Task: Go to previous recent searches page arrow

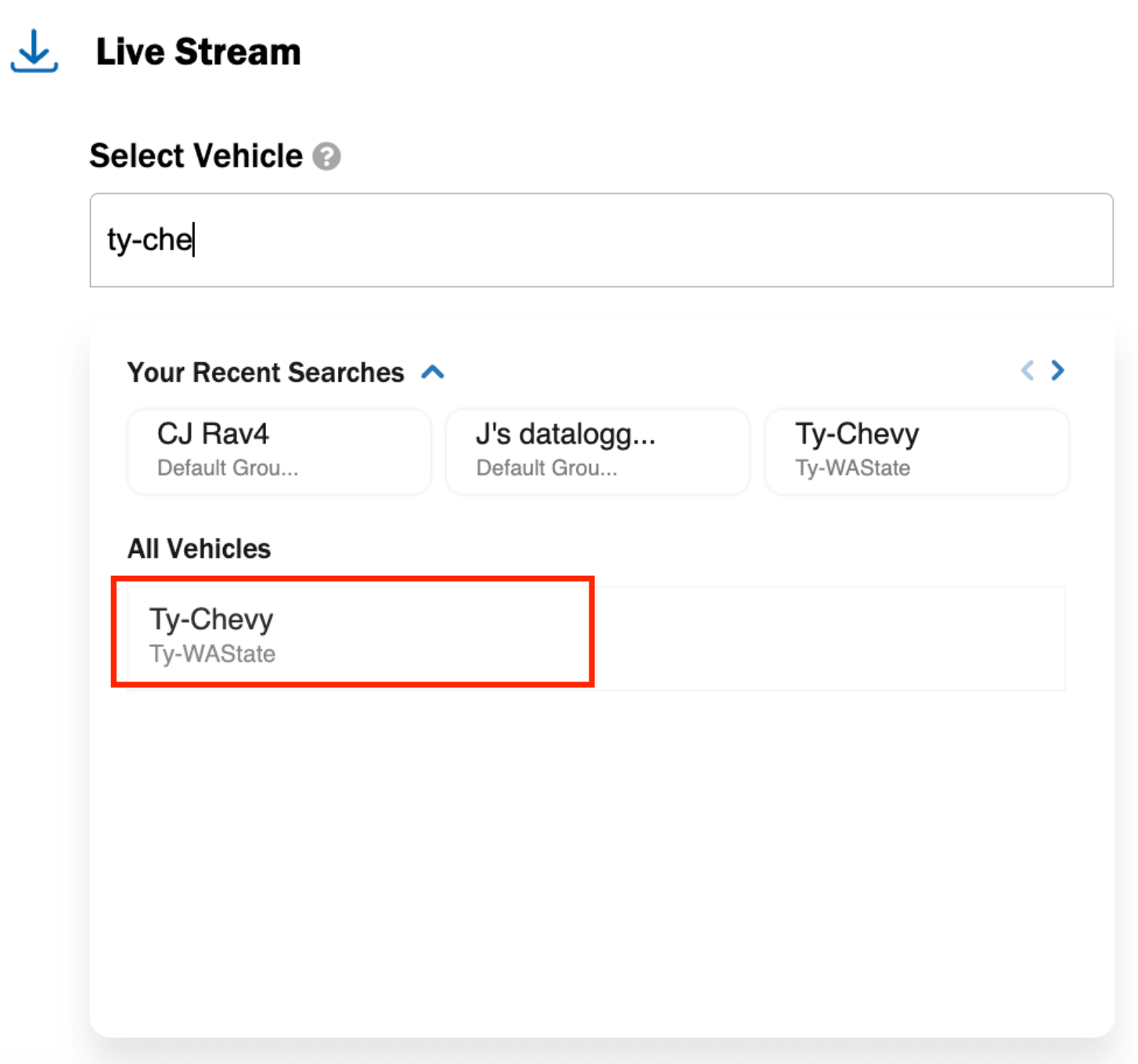Action: [1028, 370]
